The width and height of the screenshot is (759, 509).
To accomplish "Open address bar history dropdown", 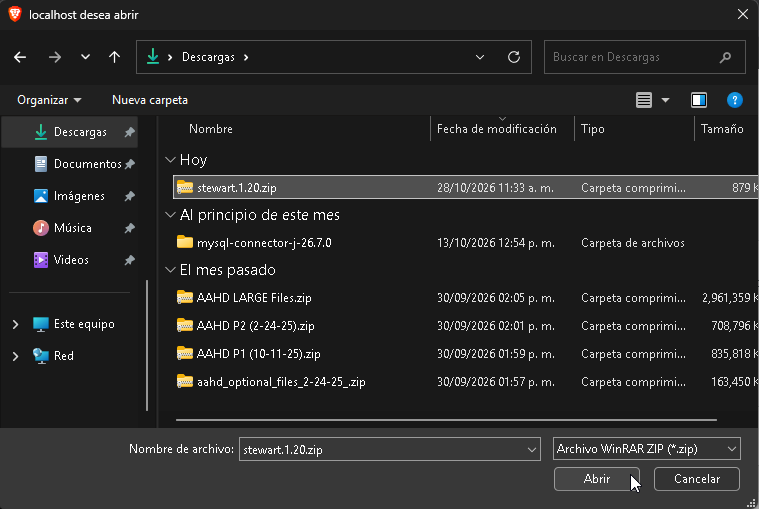I will pyautogui.click(x=480, y=57).
